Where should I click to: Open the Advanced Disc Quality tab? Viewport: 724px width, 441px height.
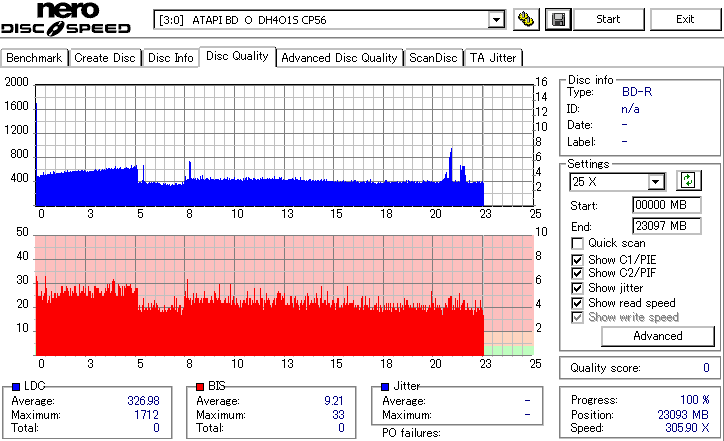click(x=339, y=58)
